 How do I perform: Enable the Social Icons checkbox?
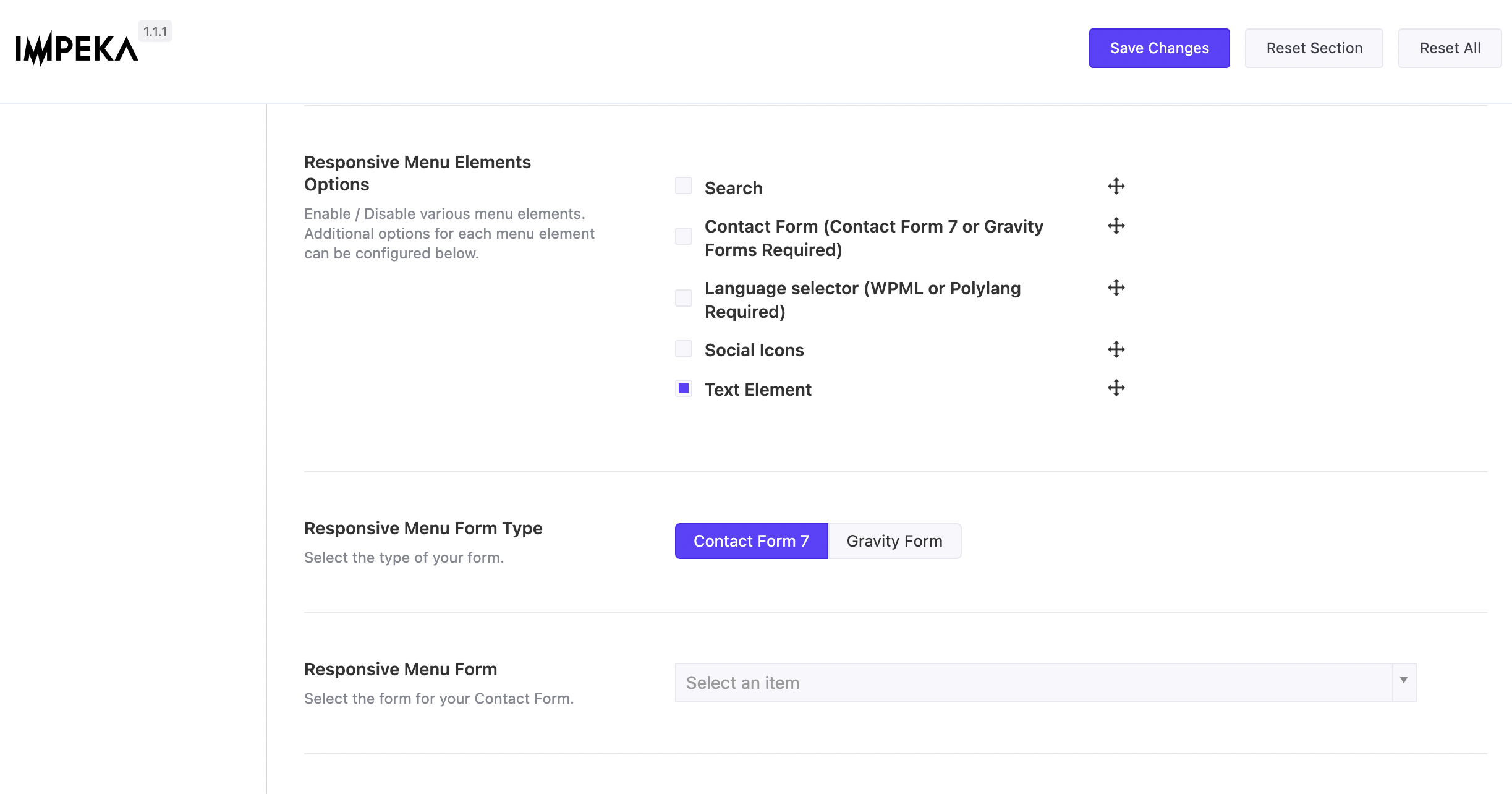(683, 349)
